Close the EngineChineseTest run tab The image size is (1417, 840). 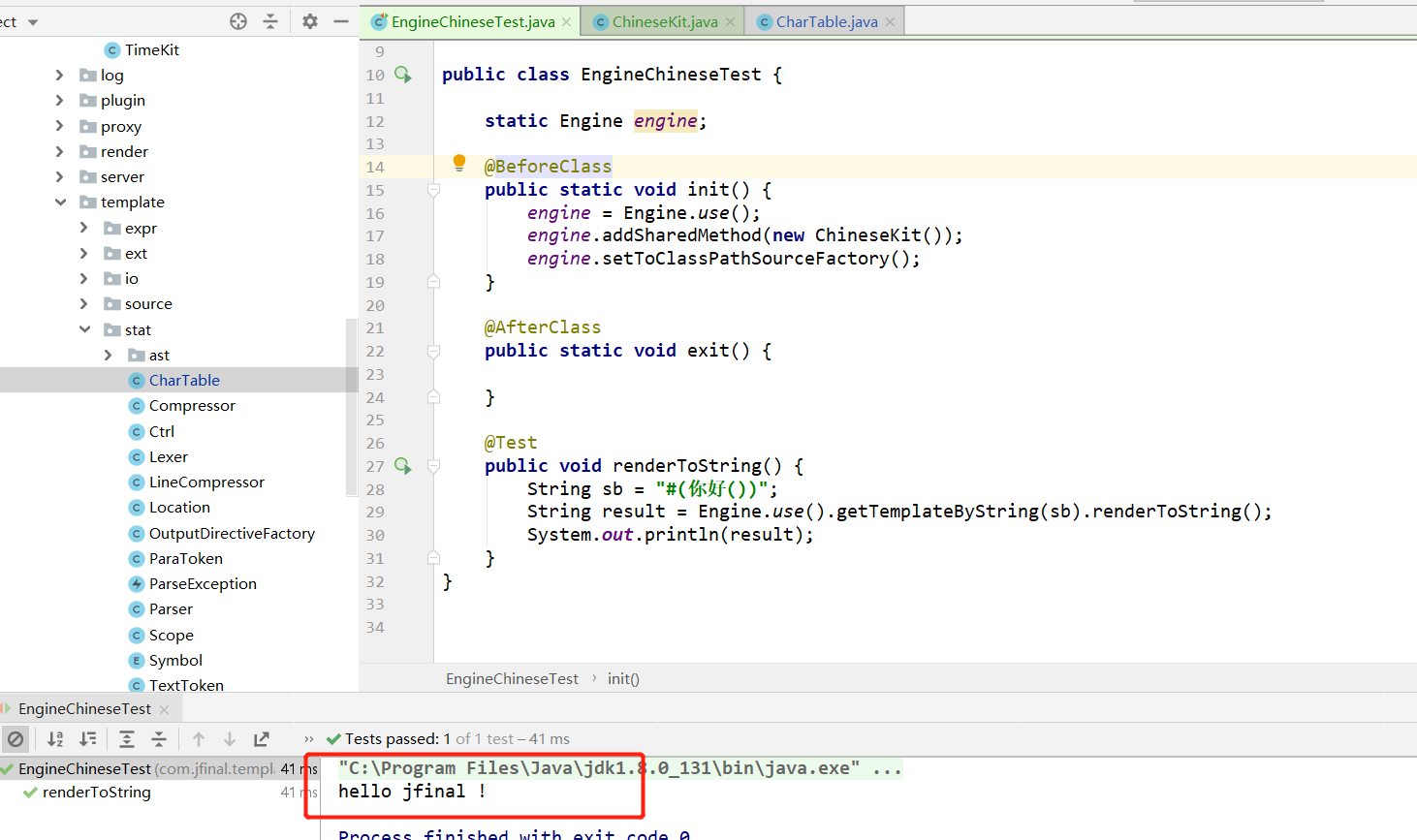[164, 709]
